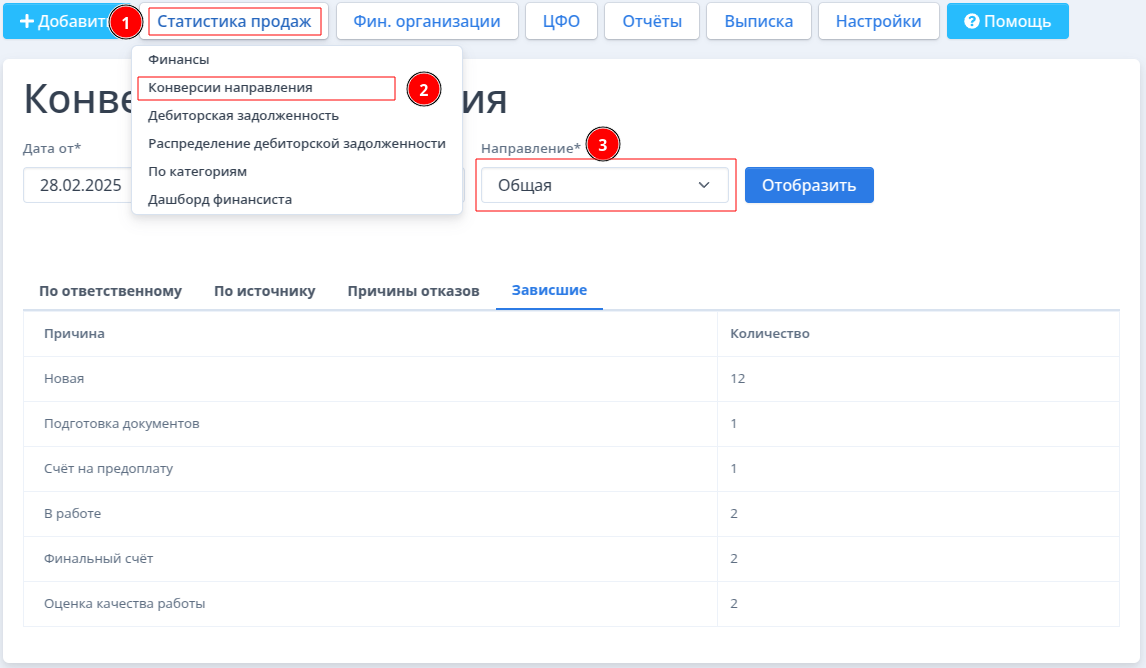Click the count 12 for Новая
The image size is (1146, 668).
point(737,379)
